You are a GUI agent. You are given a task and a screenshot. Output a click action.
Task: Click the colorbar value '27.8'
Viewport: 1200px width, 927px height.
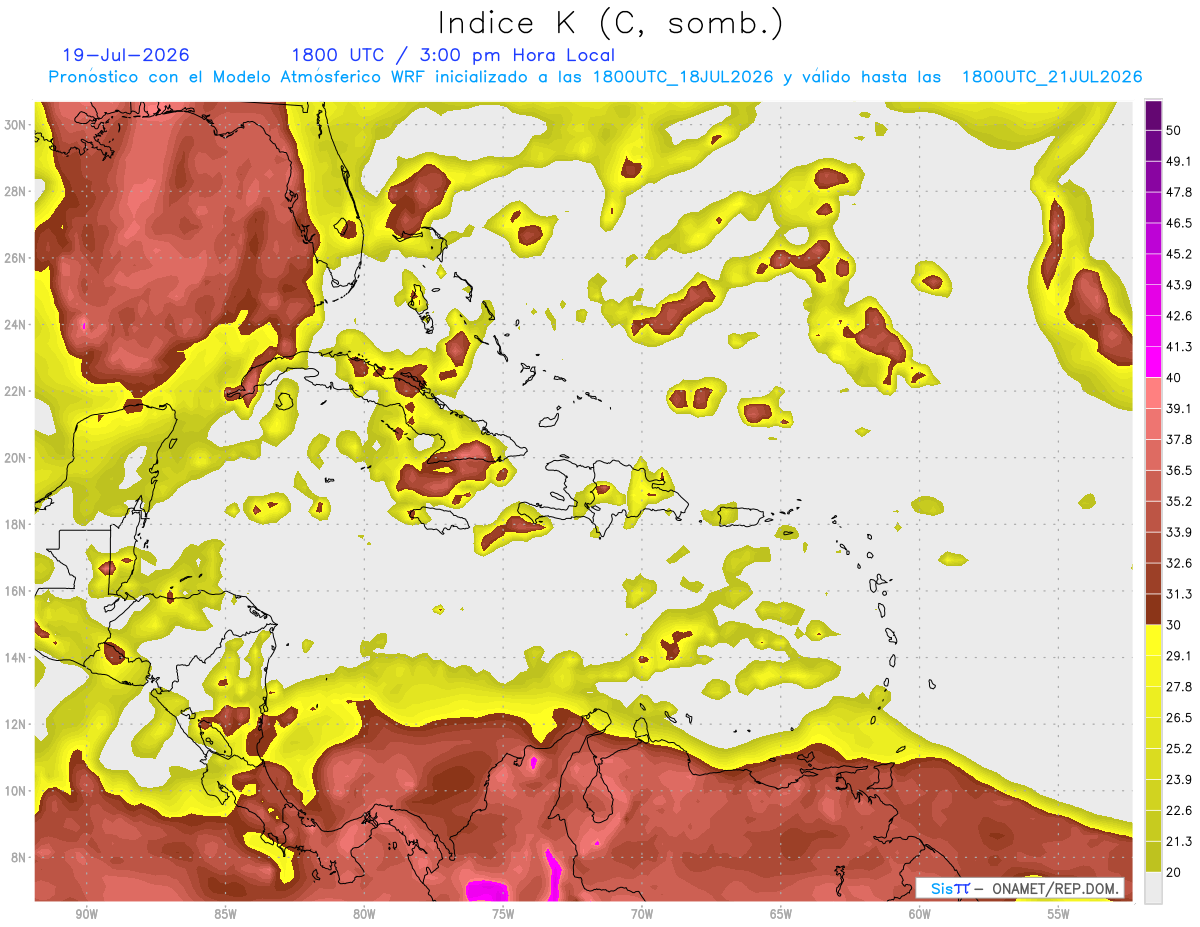[1178, 687]
